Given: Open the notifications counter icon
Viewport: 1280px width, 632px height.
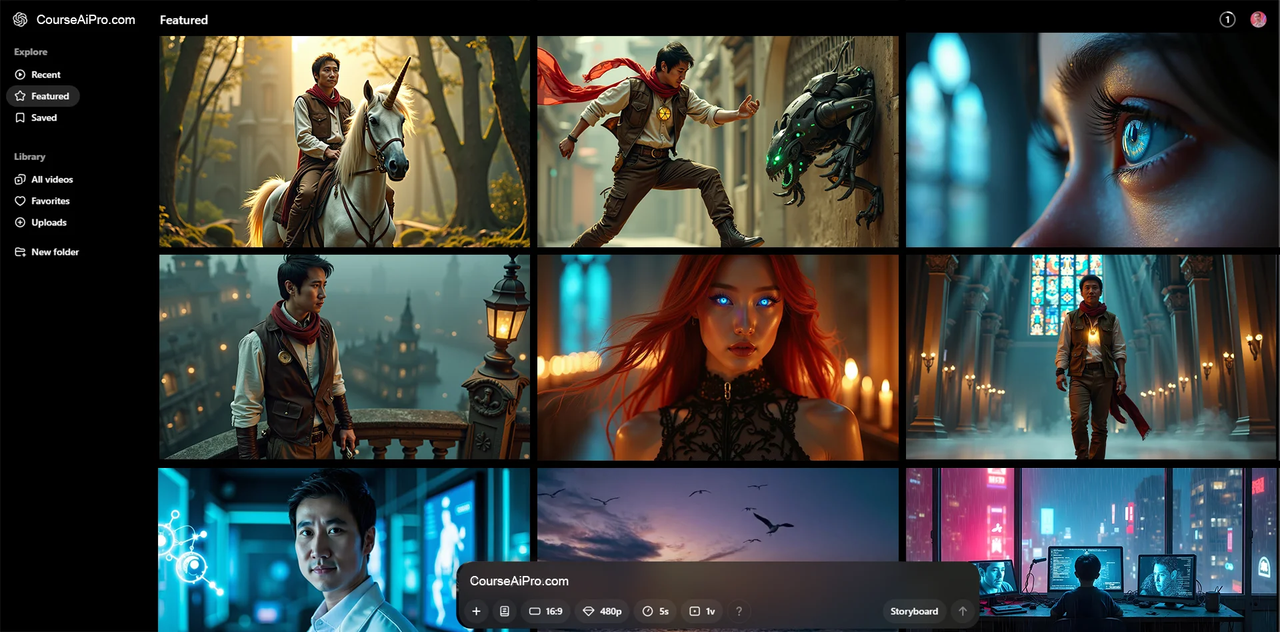Looking at the screenshot, I should coord(1227,19).
